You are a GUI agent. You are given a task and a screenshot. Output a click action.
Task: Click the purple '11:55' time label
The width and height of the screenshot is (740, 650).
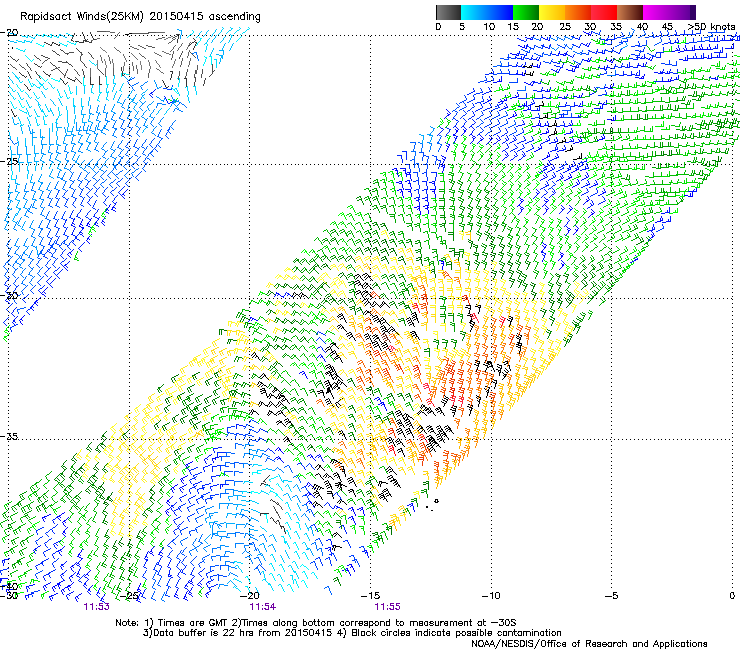[387, 607]
